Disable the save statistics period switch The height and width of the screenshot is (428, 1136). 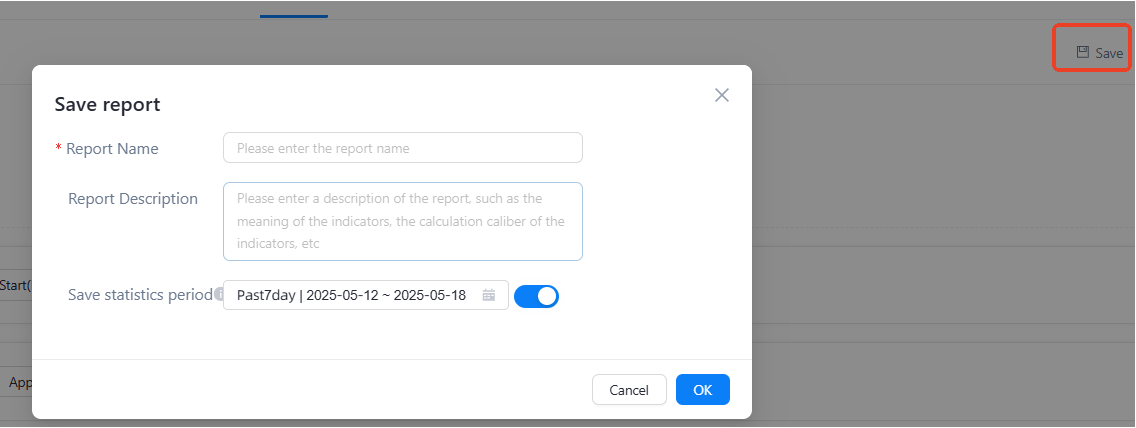point(536,296)
